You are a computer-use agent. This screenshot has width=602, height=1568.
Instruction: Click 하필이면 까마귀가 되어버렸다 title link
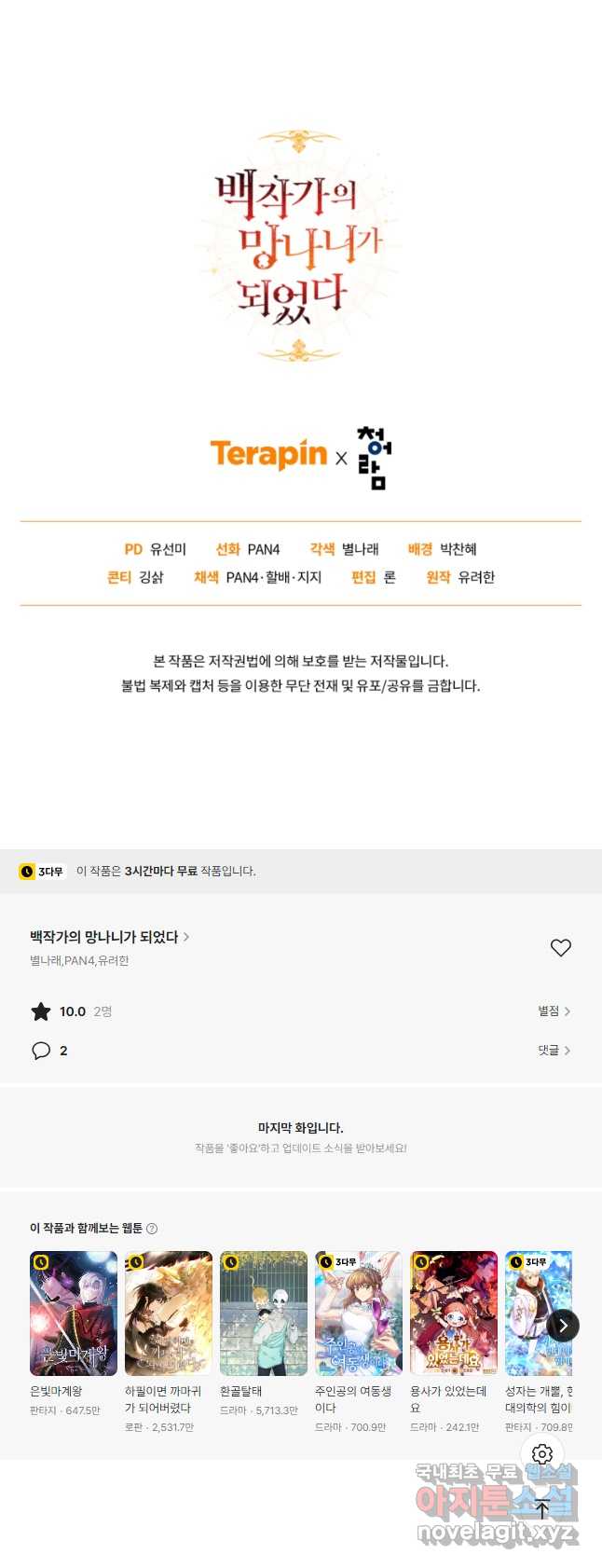(x=163, y=1399)
